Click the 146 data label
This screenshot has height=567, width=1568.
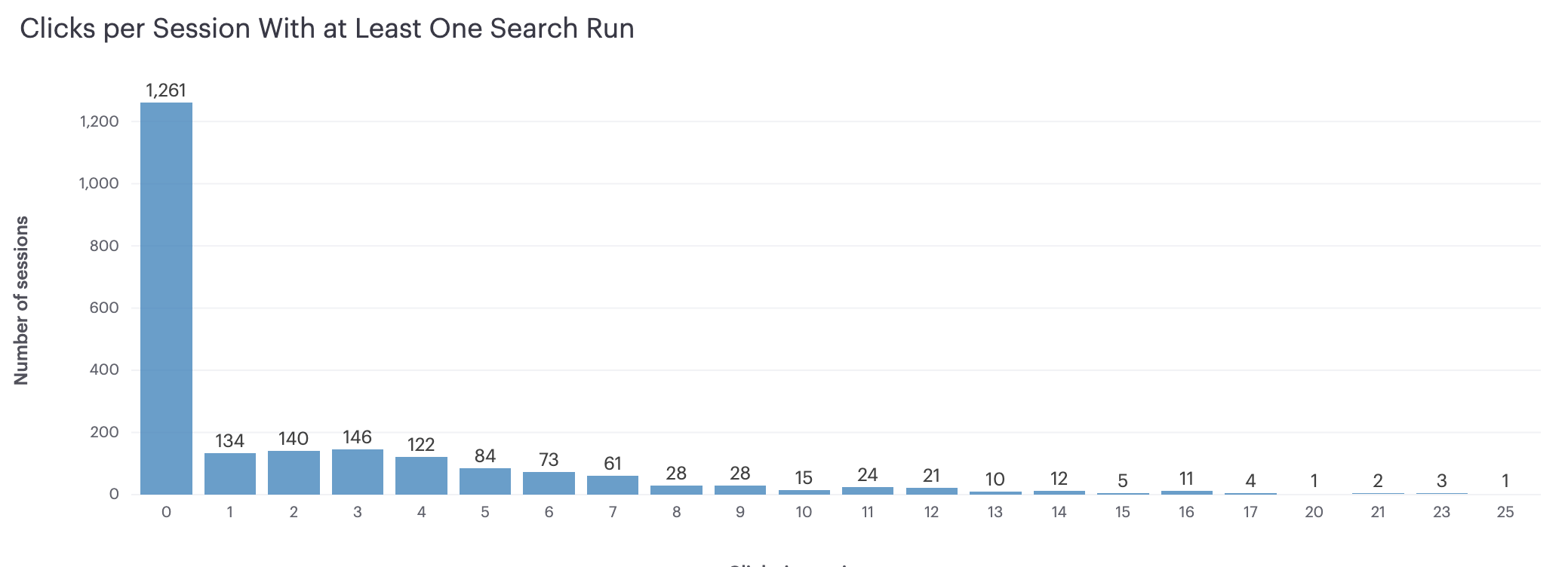point(358,437)
